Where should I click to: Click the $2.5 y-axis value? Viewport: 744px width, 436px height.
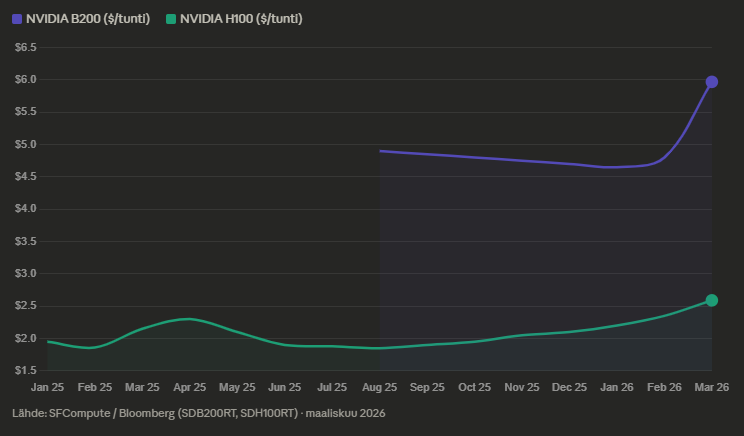[26, 306]
